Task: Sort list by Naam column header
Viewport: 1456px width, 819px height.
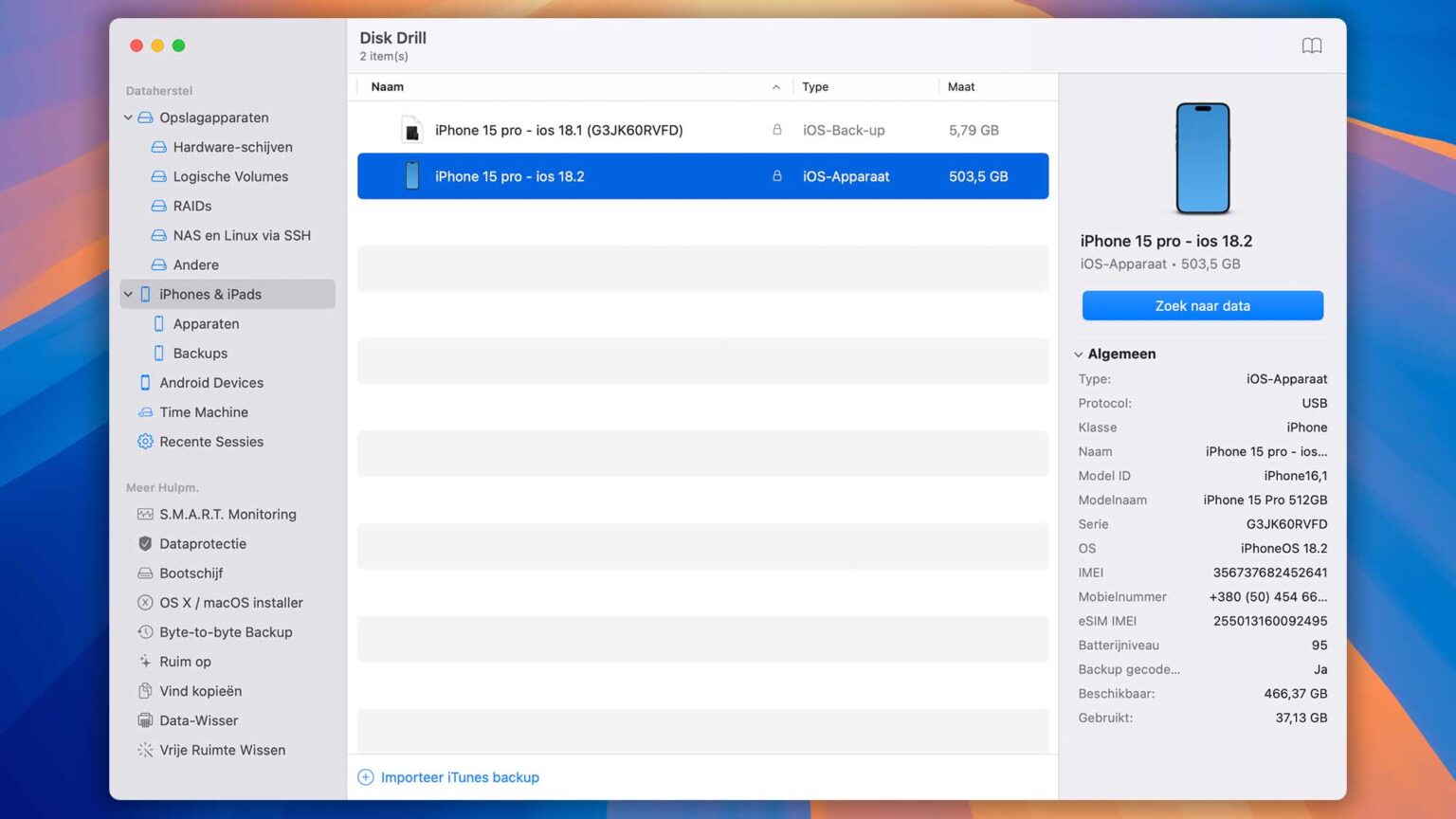Action: [x=388, y=87]
